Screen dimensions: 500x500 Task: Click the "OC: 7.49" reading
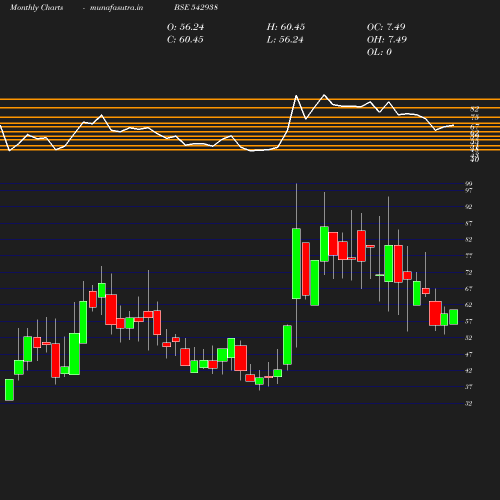pos(386,27)
